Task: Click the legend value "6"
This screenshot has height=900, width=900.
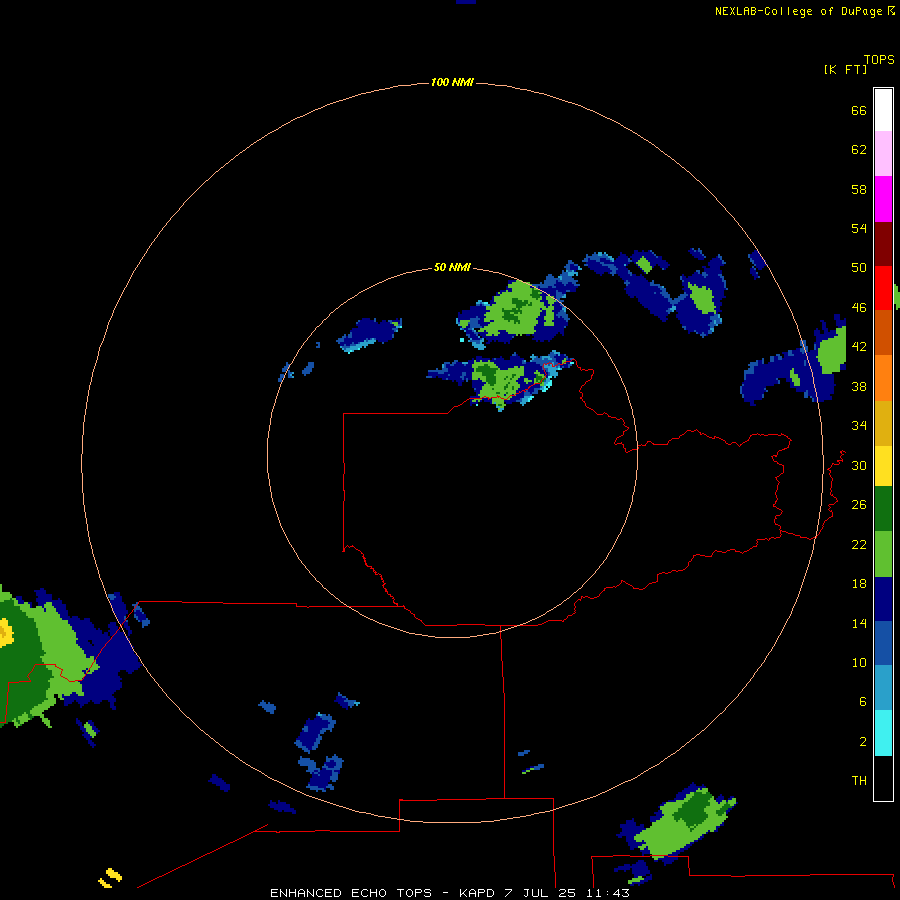Action: coord(863,702)
